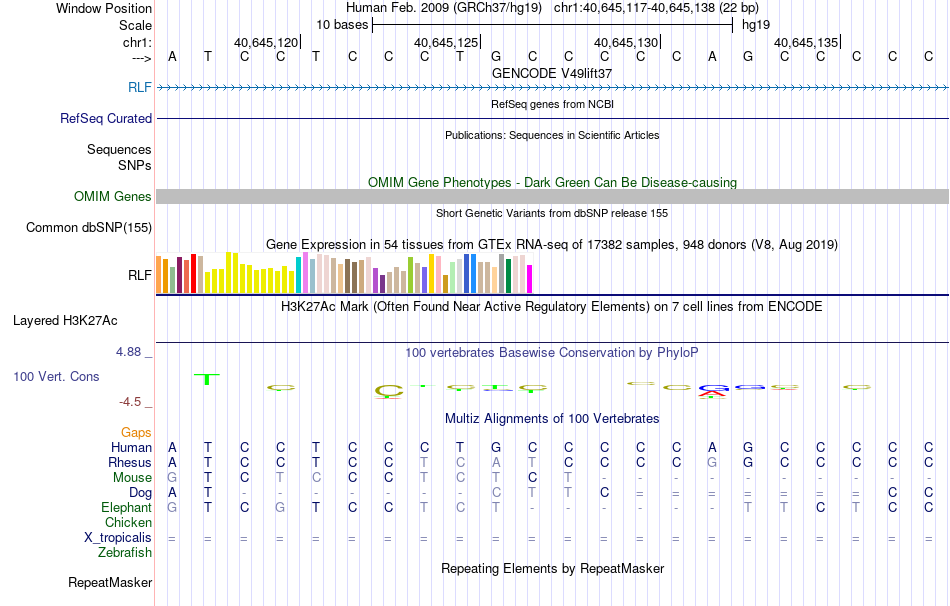Click the dark green bar in GTEx chart
Screen dimensions: 950x606
[508, 276]
